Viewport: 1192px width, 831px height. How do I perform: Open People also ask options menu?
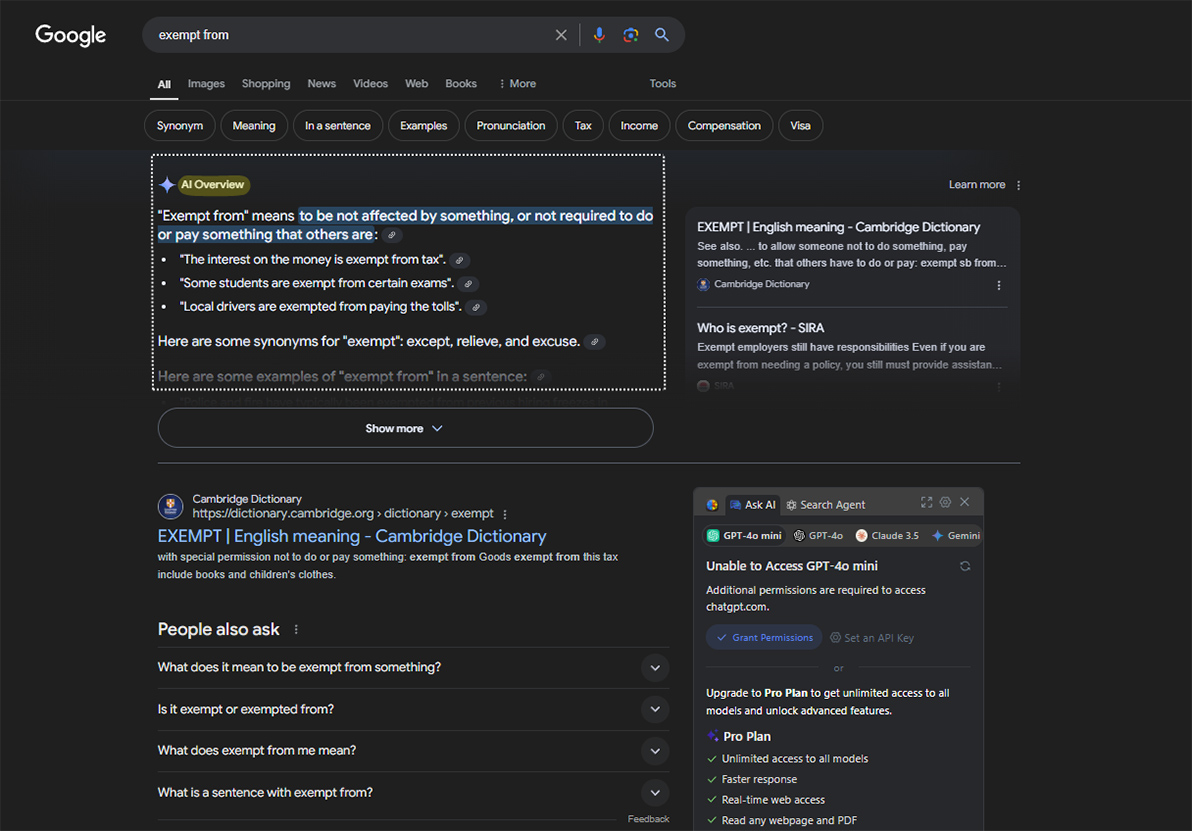pos(296,630)
